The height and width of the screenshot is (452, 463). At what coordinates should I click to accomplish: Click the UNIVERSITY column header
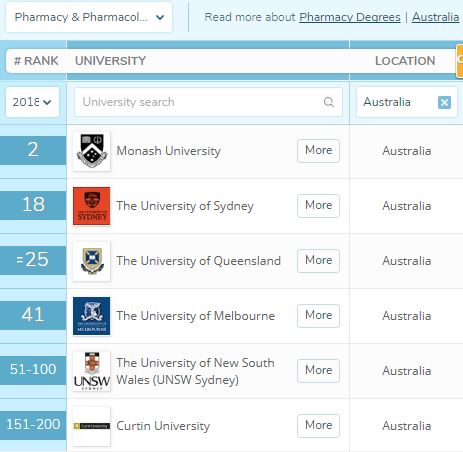click(x=110, y=61)
